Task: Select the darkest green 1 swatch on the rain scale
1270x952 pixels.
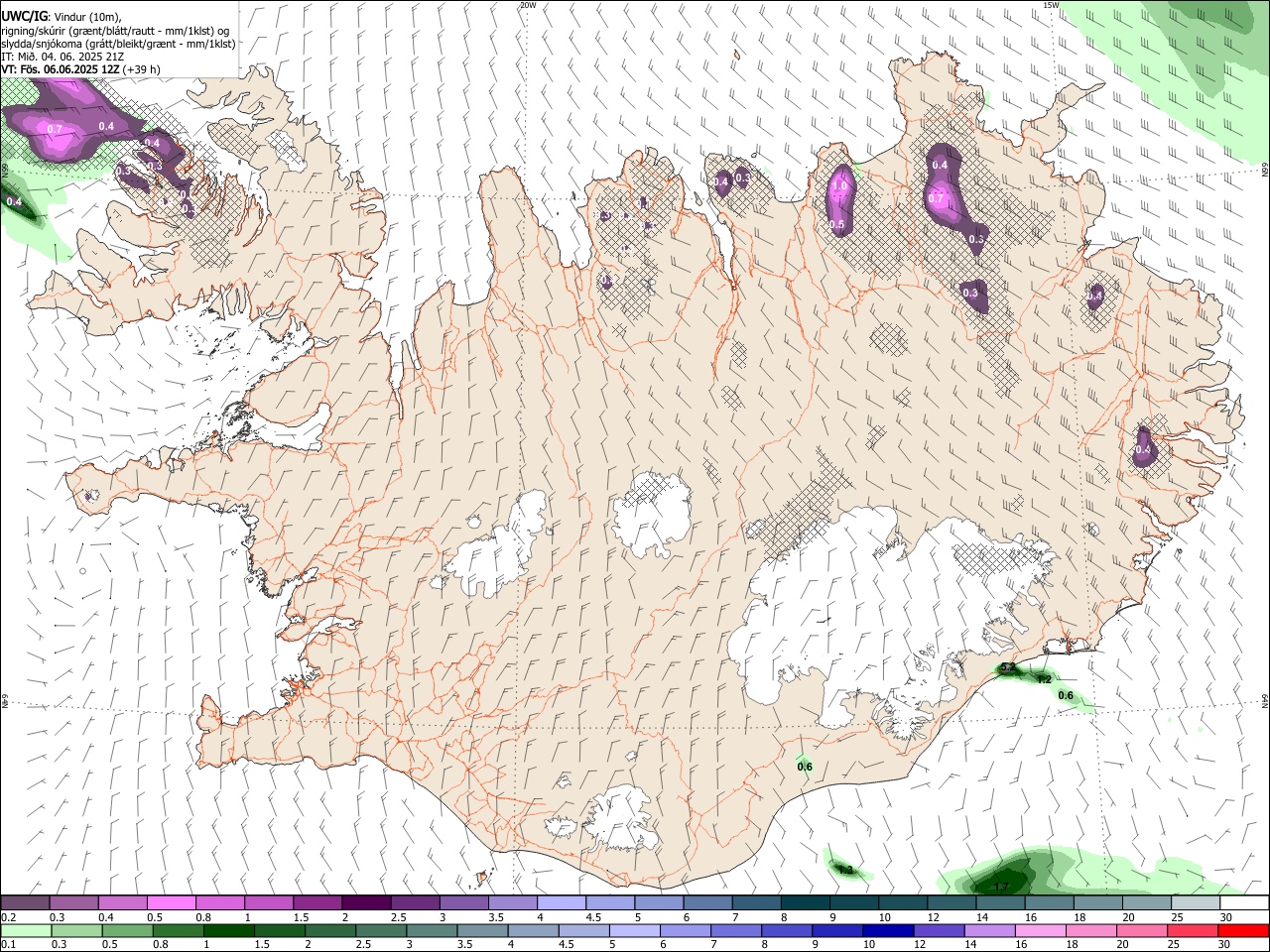Action: point(229,929)
